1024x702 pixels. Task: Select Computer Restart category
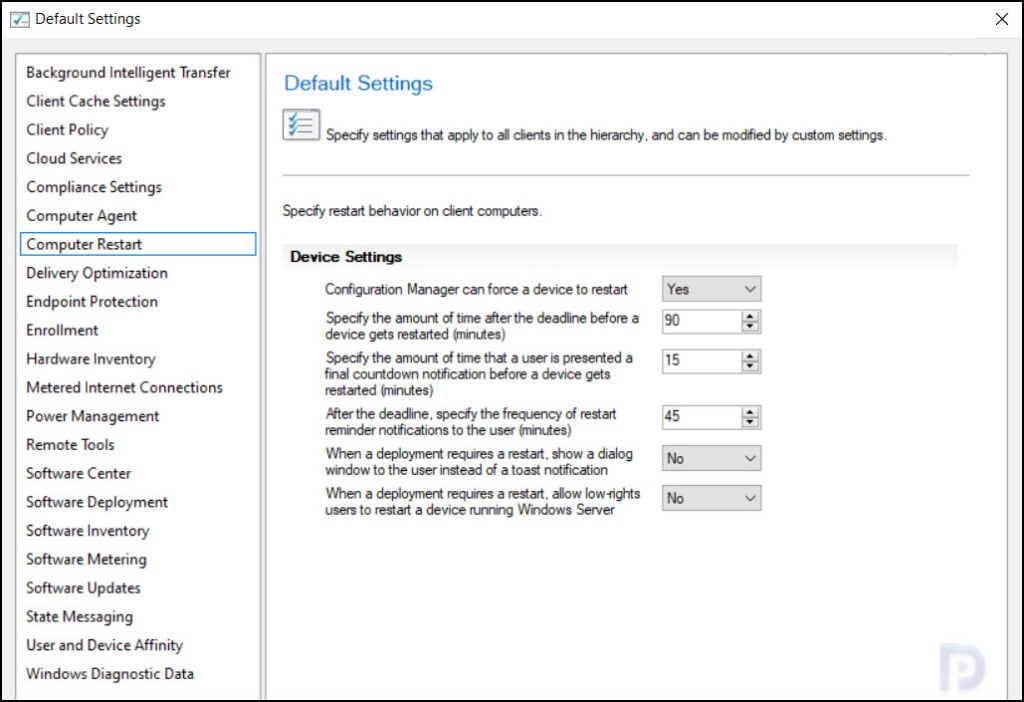138,244
